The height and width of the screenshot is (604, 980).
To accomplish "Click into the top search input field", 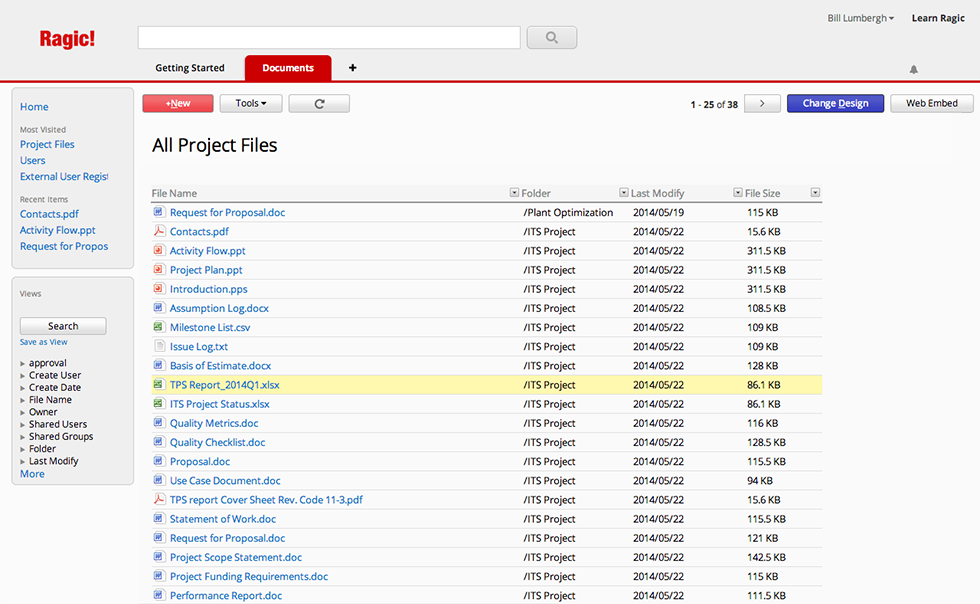I will point(329,38).
